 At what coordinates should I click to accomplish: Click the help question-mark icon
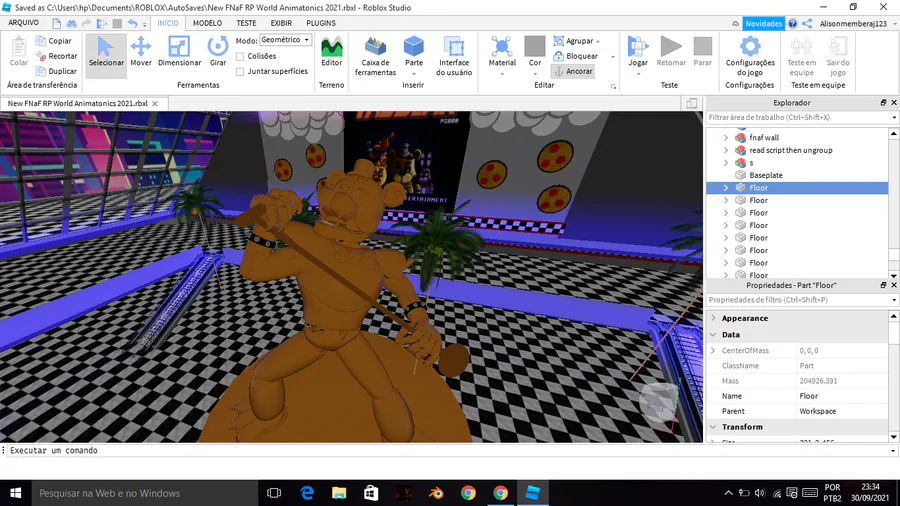coord(792,24)
